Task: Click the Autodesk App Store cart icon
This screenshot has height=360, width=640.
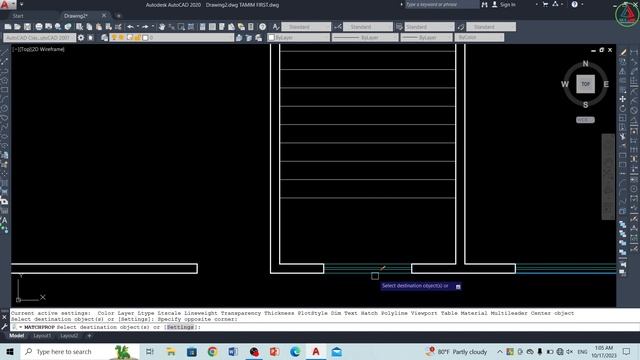Action: point(545,4)
